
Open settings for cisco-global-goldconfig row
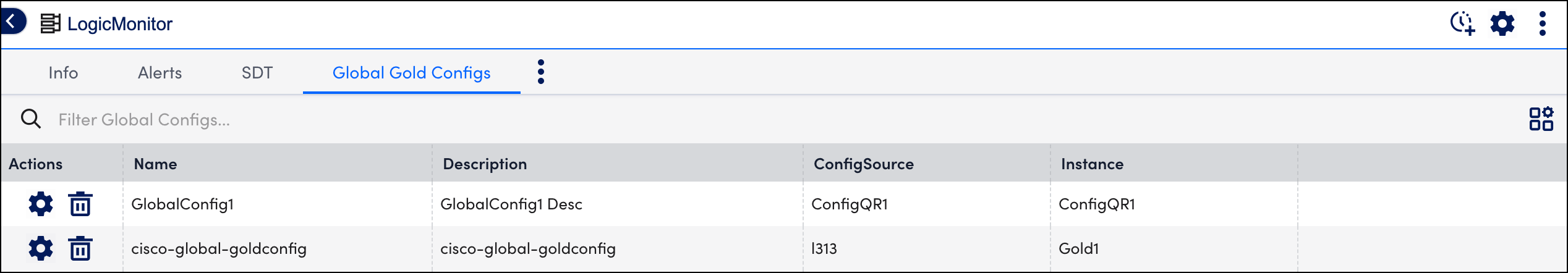coord(41,248)
